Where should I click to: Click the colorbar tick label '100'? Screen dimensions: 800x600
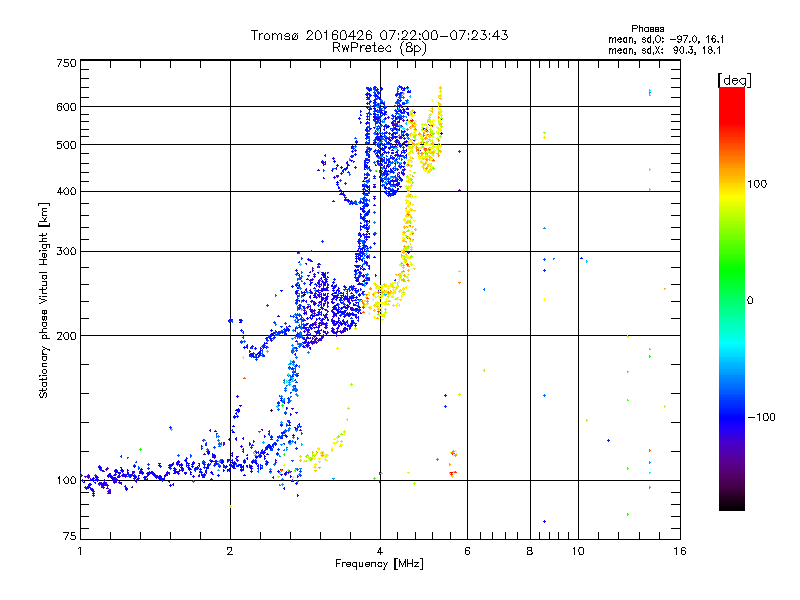coord(757,184)
